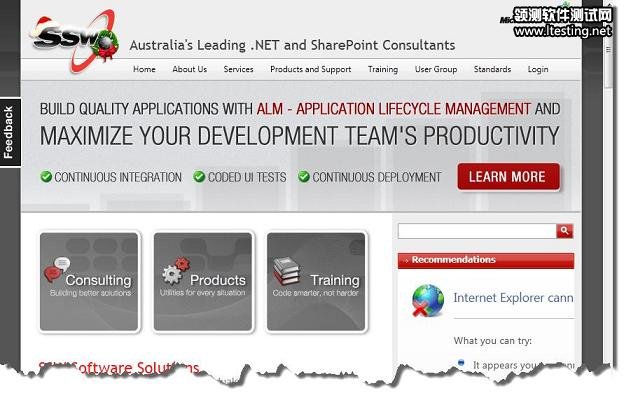
Task: Open the User Group navigation link
Action: point(435,70)
